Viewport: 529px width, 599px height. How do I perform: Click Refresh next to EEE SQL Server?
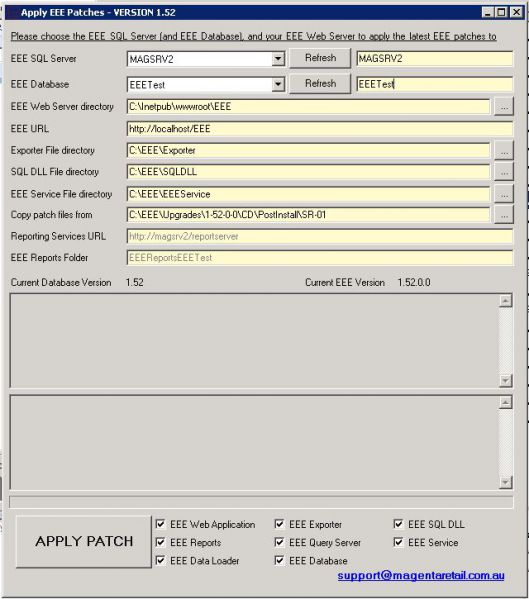[320, 58]
